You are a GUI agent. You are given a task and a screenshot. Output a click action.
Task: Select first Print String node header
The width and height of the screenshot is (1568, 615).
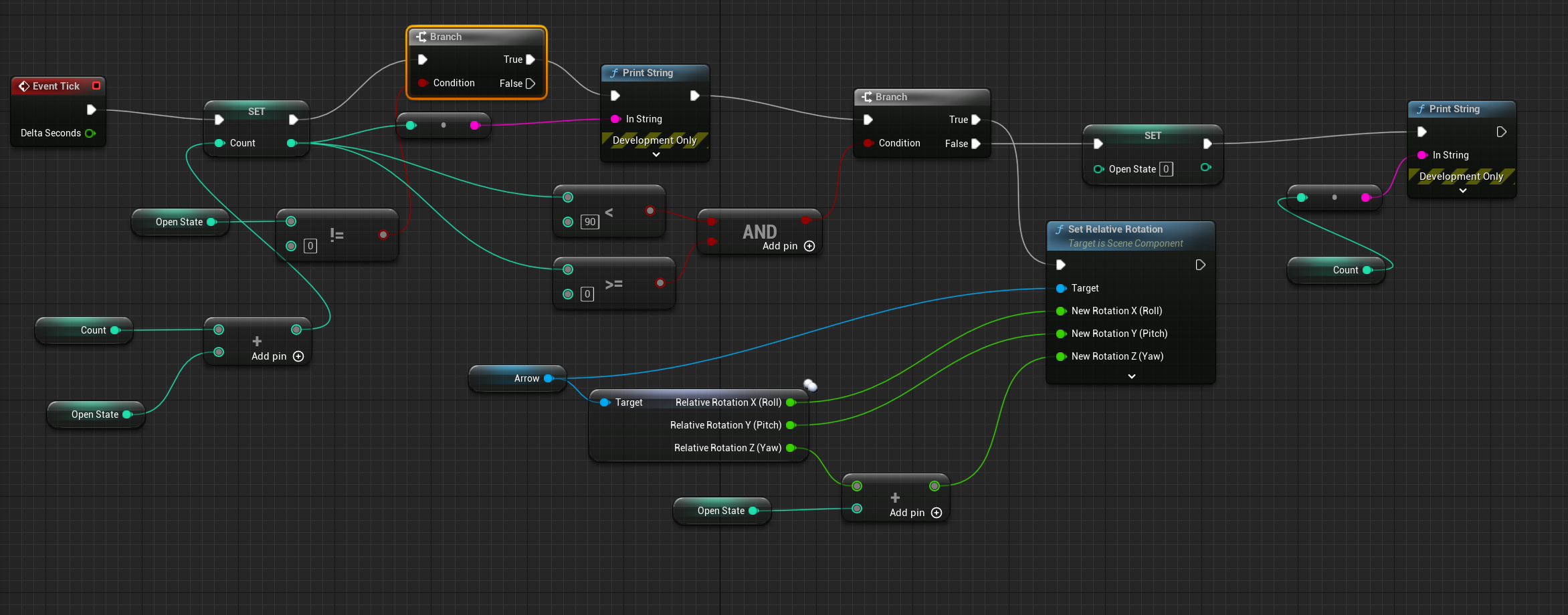[x=656, y=73]
